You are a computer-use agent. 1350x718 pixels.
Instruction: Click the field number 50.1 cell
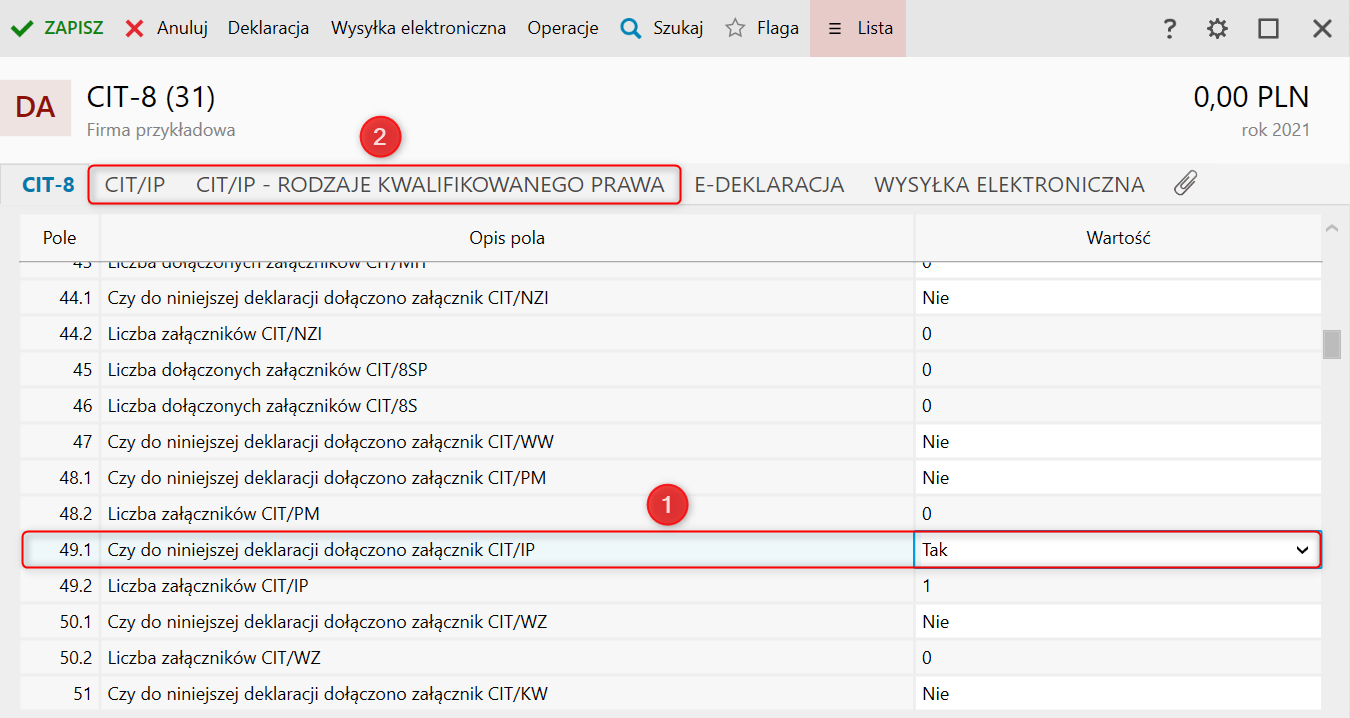(61, 622)
